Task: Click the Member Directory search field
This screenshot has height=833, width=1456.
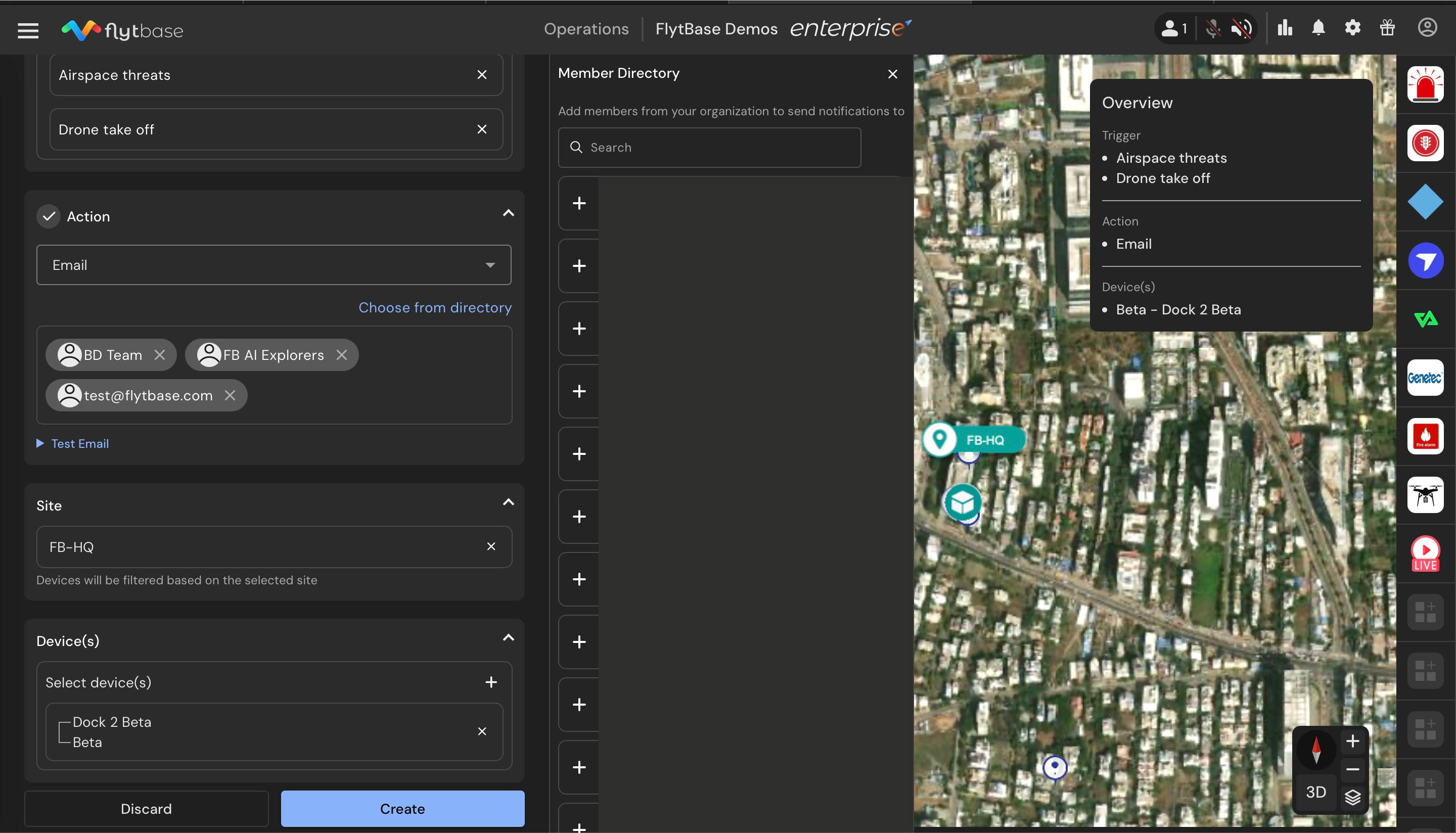Action: click(709, 148)
